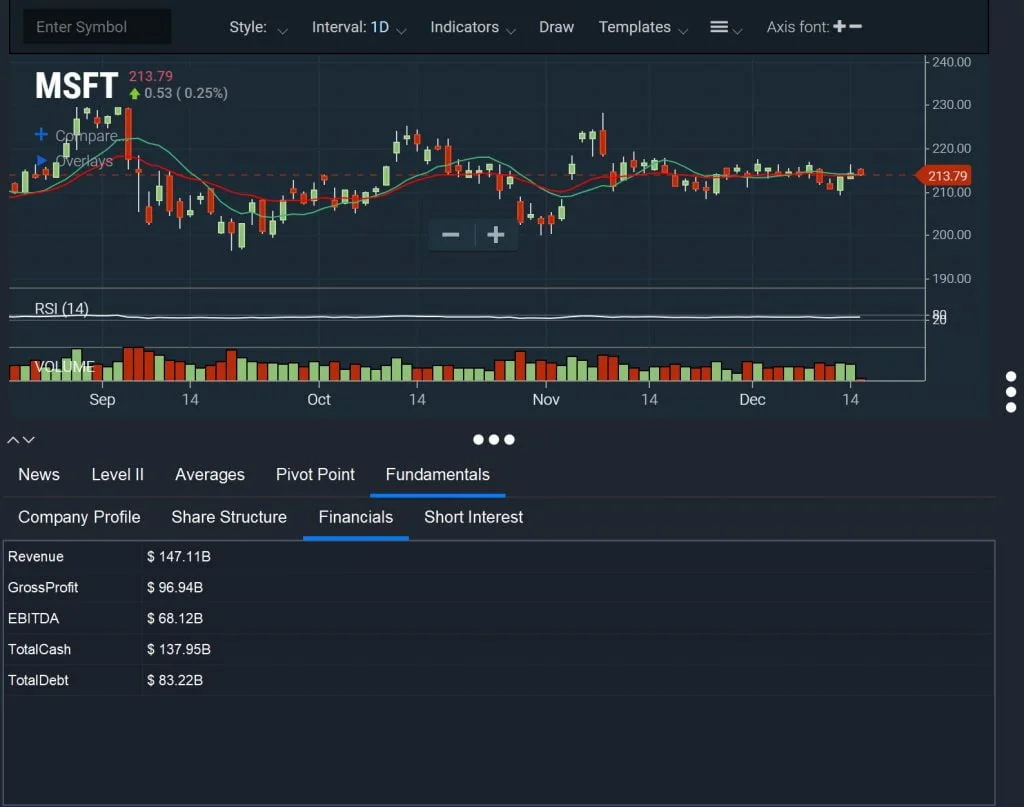Screen dimensions: 1024x807
Task: Zoom out chart with minus button
Action: click(451, 234)
